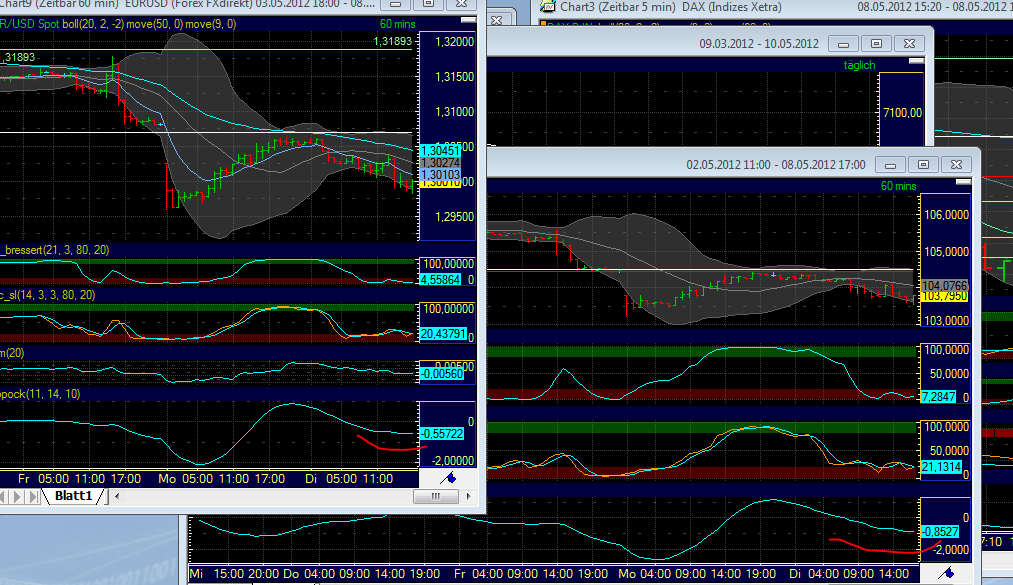Click the yellow 103,7950 price label
1013x585 pixels.
click(943, 297)
